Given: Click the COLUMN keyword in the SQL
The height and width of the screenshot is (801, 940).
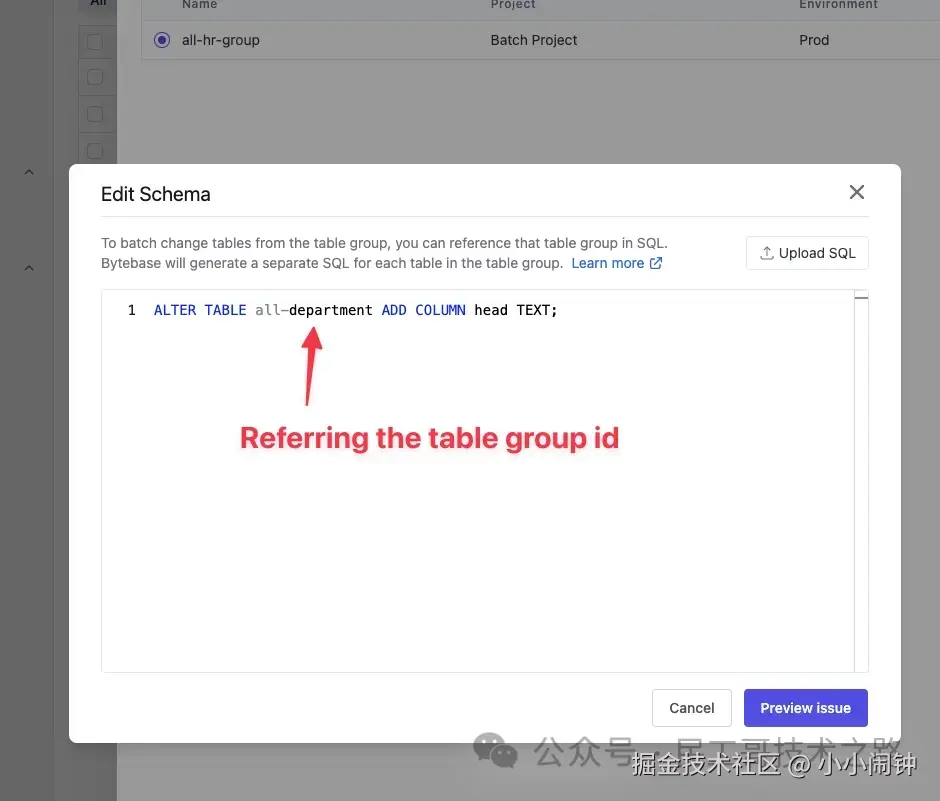Looking at the screenshot, I should 440,310.
